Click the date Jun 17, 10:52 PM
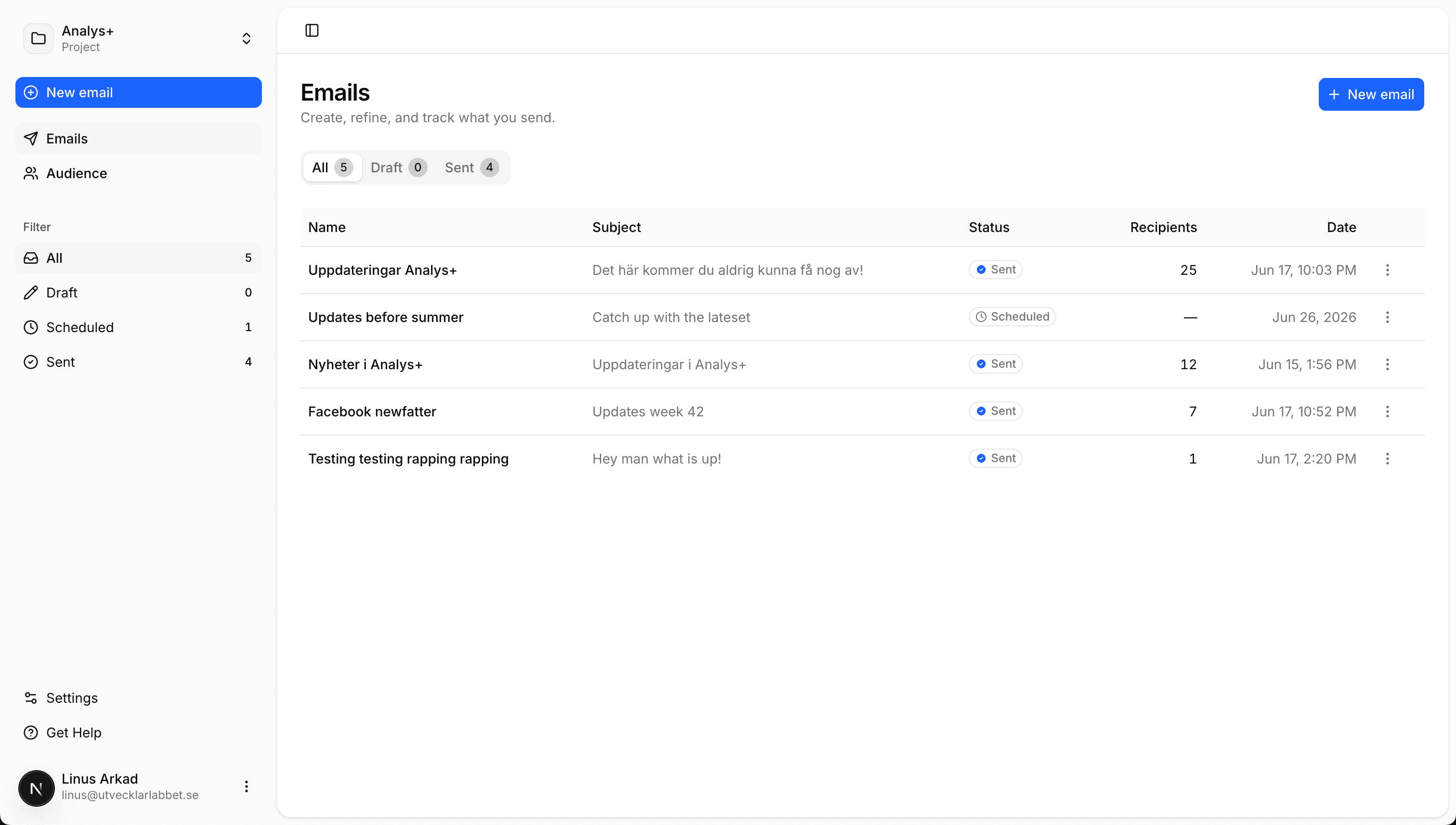The width and height of the screenshot is (1456, 825). click(1303, 412)
